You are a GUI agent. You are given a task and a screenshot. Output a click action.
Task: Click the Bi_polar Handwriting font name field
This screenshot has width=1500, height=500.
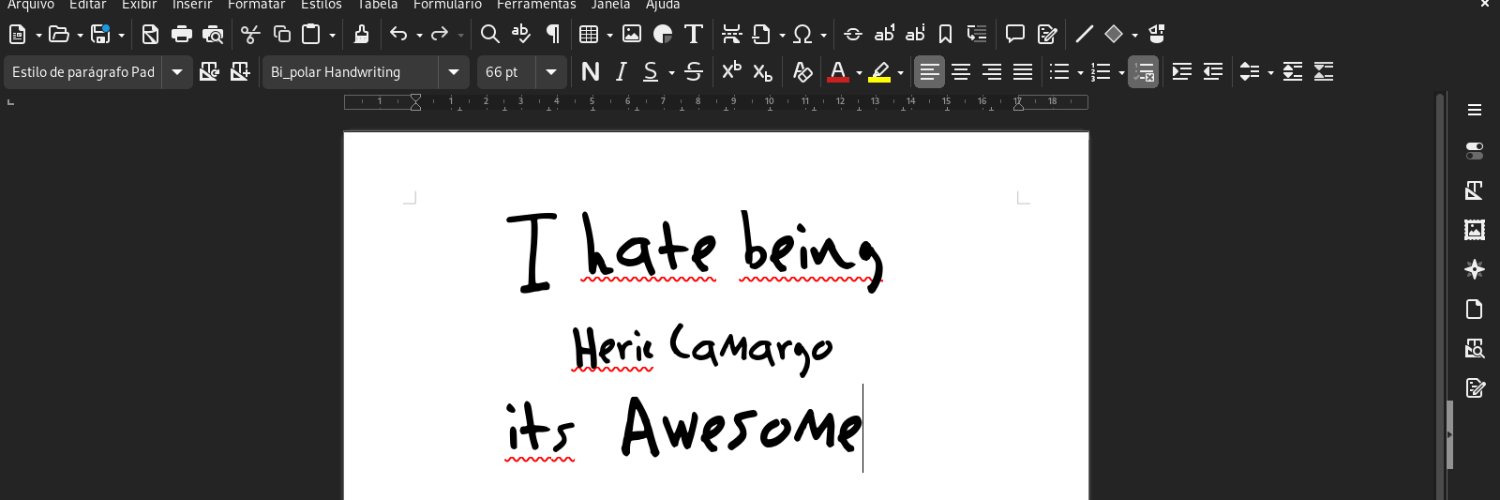[351, 72]
